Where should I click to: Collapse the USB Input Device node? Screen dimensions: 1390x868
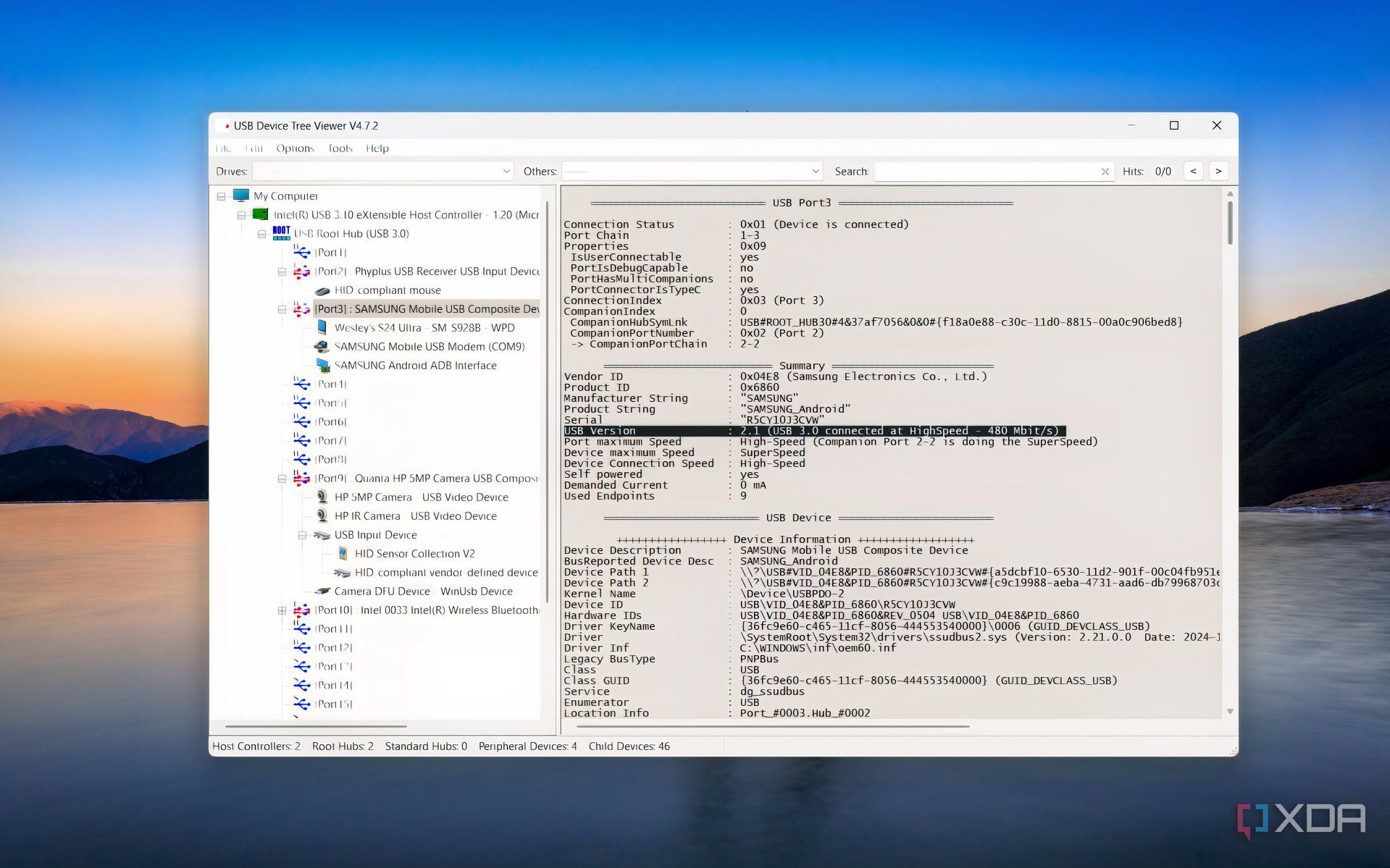[302, 535]
